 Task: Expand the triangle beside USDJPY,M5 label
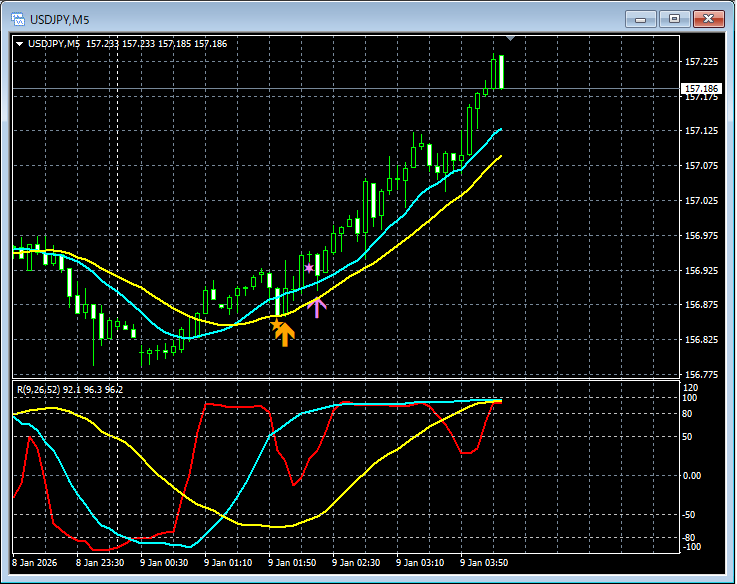point(20,44)
